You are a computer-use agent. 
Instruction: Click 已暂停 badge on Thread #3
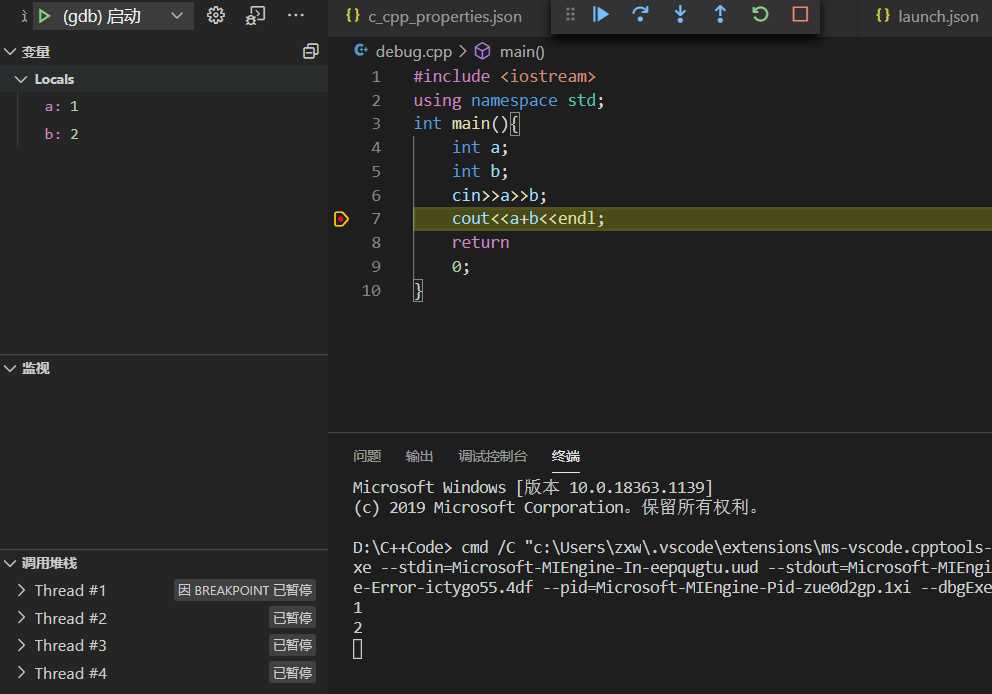[x=292, y=645]
